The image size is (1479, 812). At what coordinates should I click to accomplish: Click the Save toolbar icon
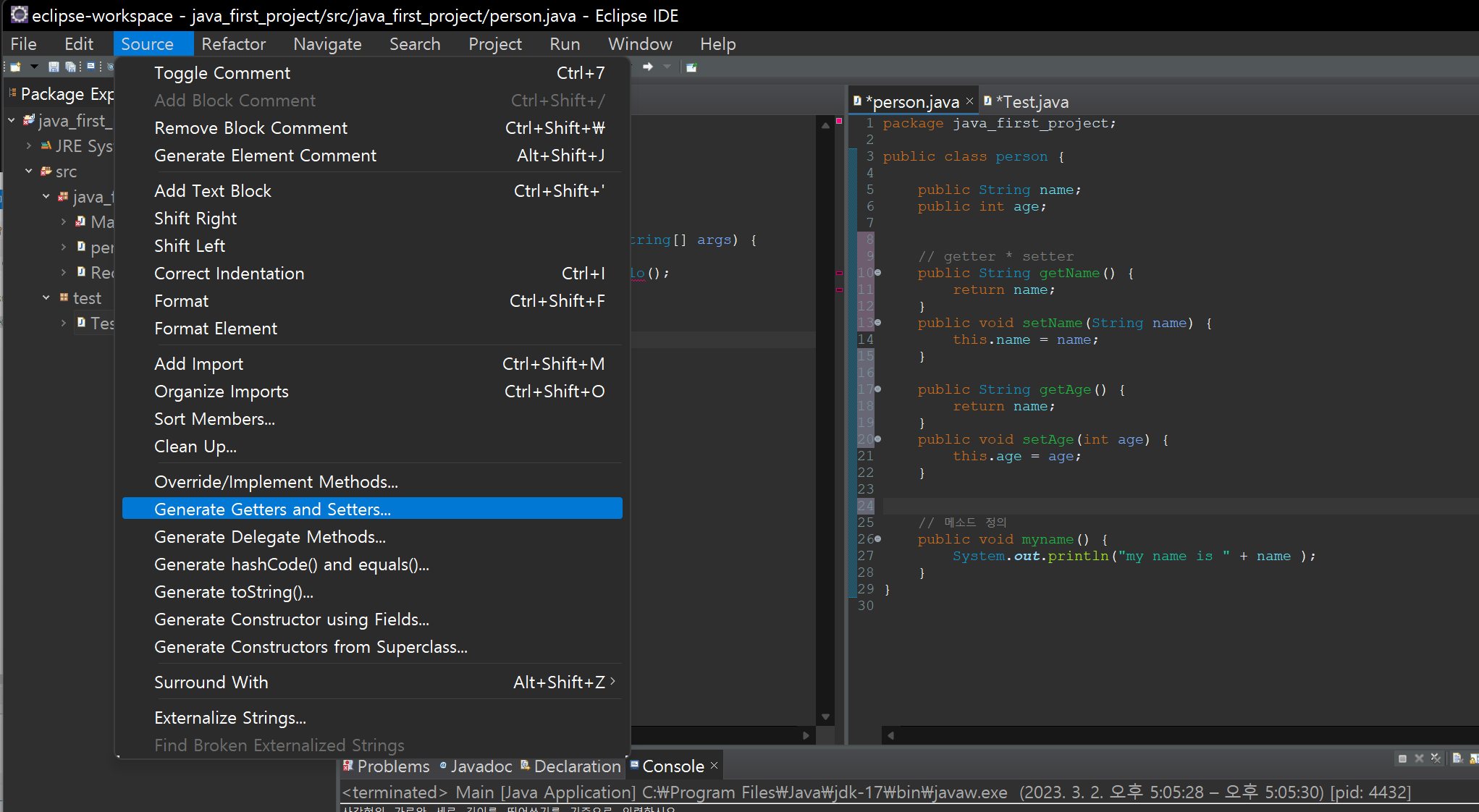coord(54,67)
